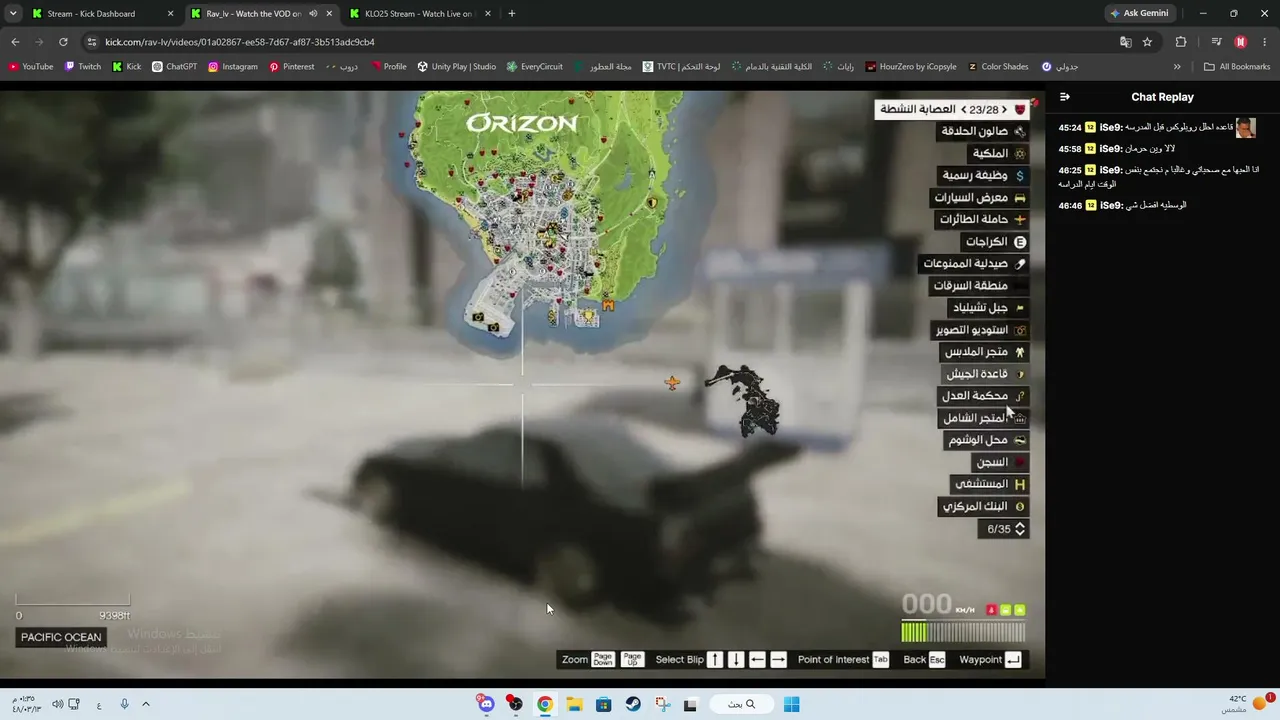Click the taskbar search box

pos(741,704)
